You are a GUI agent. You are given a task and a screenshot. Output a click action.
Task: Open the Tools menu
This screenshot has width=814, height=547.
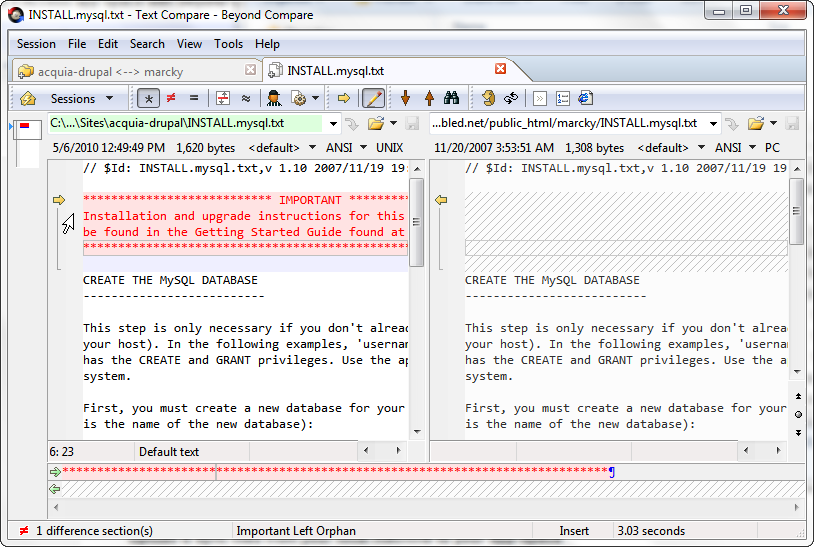(228, 44)
